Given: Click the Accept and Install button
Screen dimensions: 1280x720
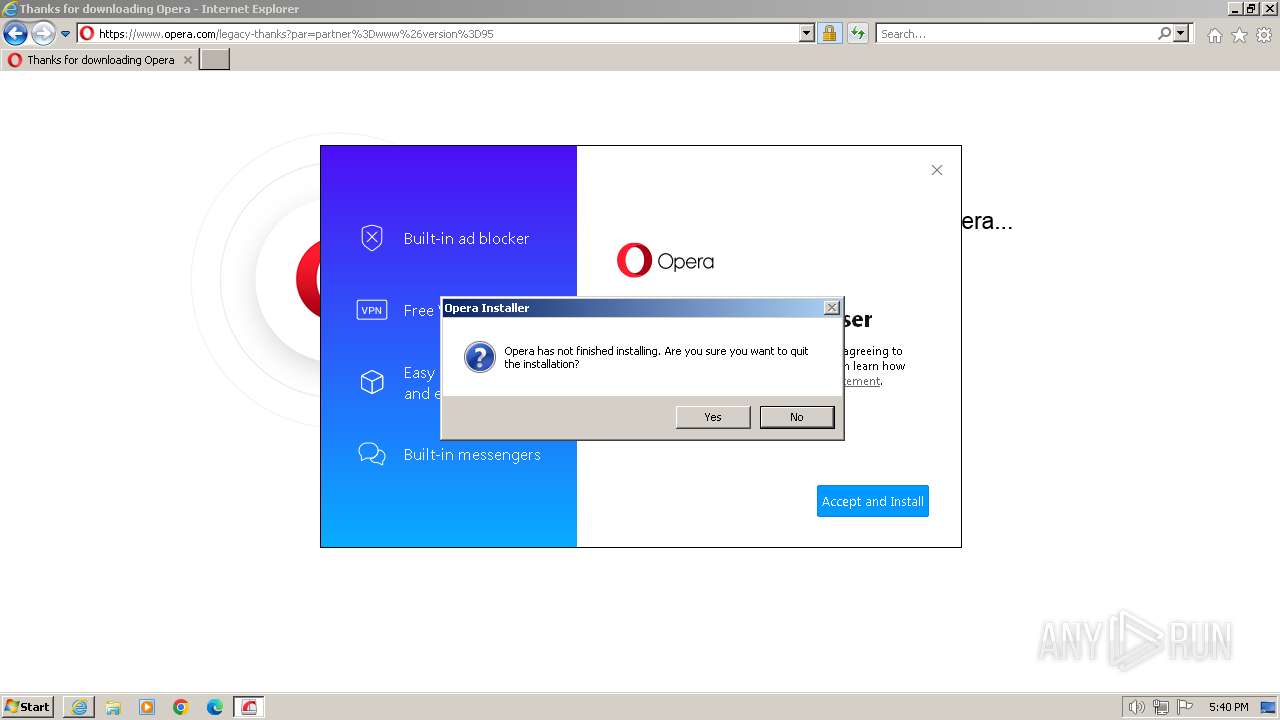Looking at the screenshot, I should coord(873,501).
